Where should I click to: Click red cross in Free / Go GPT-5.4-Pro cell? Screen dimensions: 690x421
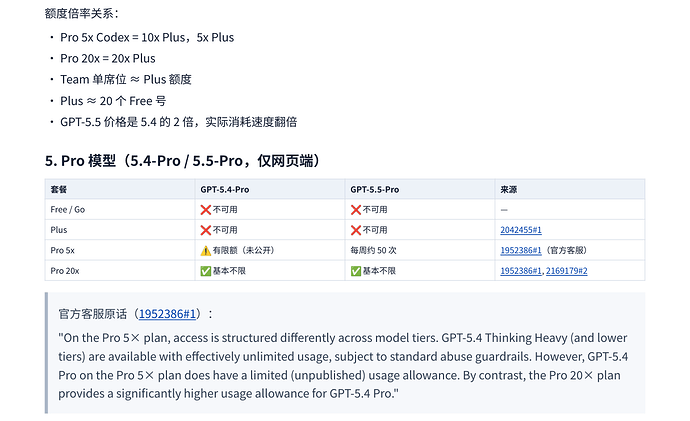coord(206,210)
